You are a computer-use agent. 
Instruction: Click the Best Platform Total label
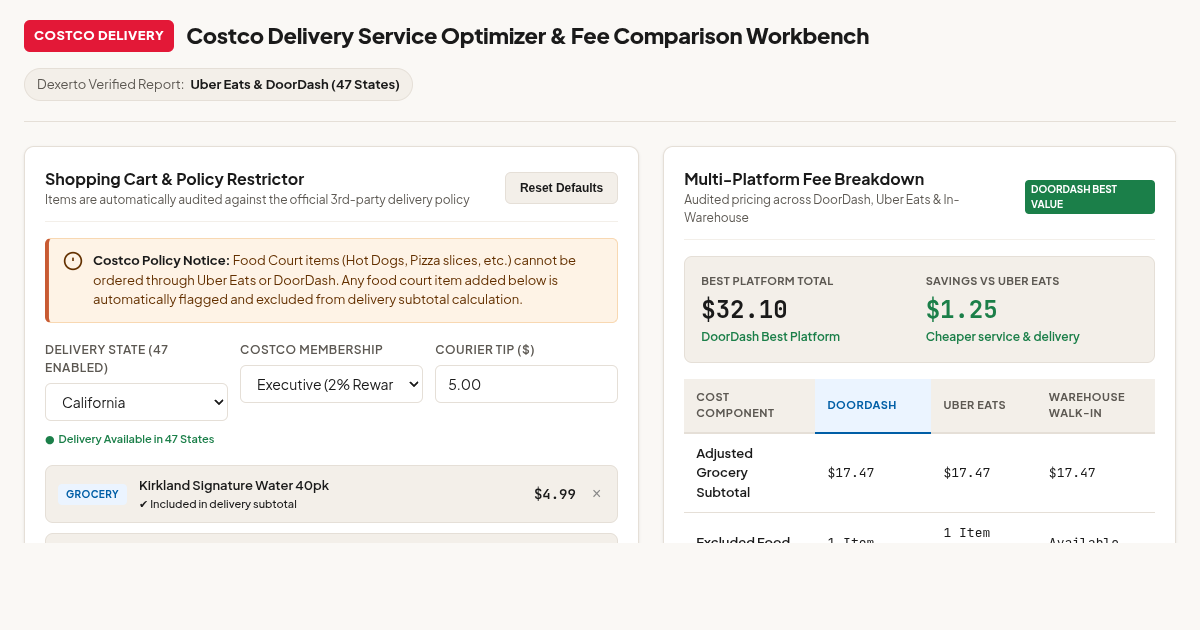pos(767,281)
